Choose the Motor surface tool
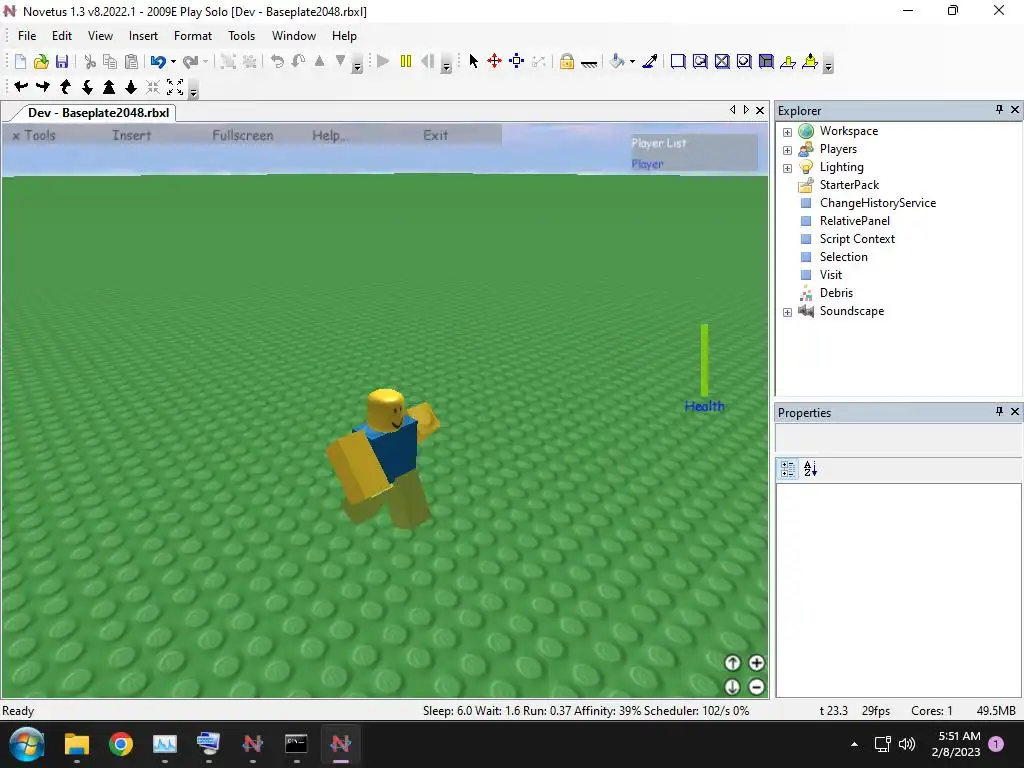The height and width of the screenshot is (768, 1024). (810, 61)
